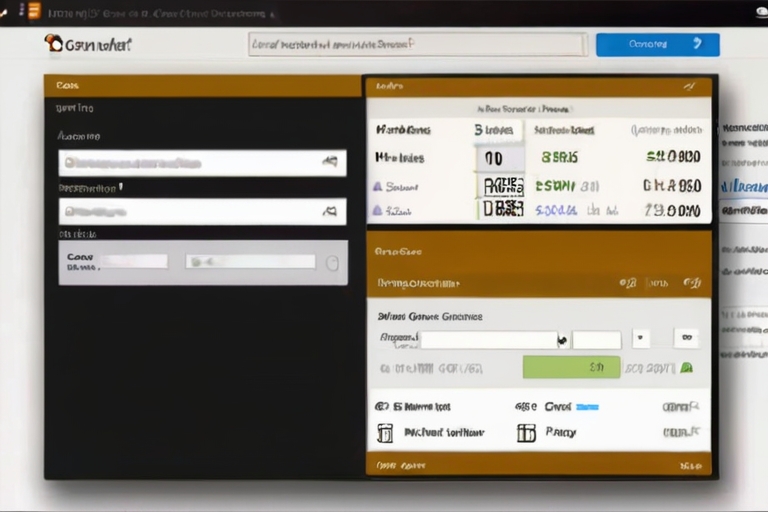Screen dimensions: 768x512
Task: Click the right label in the orange footer bar
Action: [691, 466]
